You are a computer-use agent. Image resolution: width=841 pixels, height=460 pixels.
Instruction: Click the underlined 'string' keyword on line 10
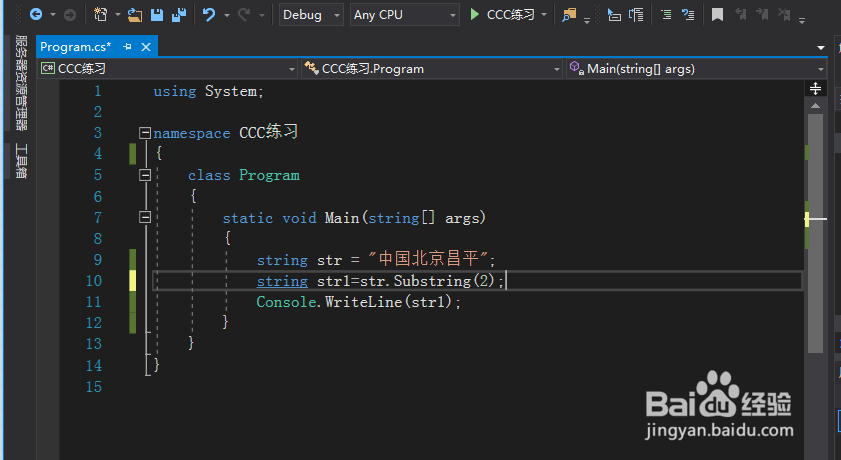(x=282, y=281)
